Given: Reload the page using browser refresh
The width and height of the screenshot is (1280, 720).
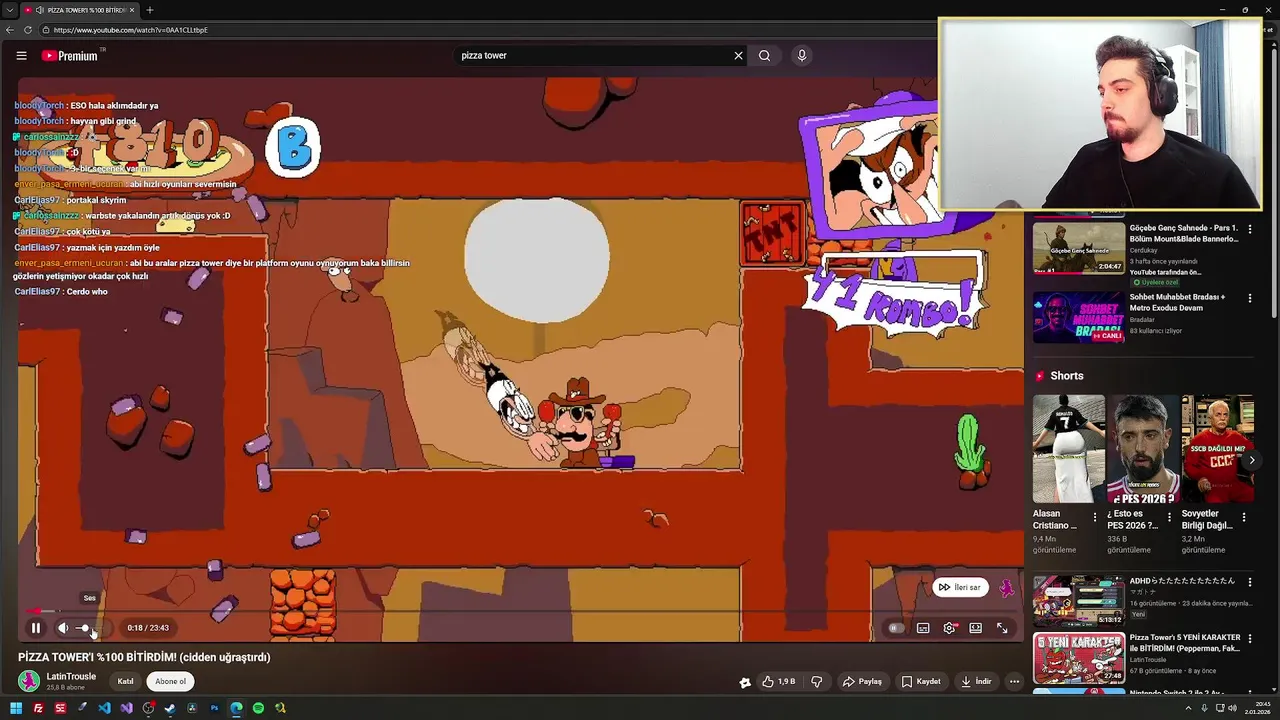Looking at the screenshot, I should (x=26, y=30).
